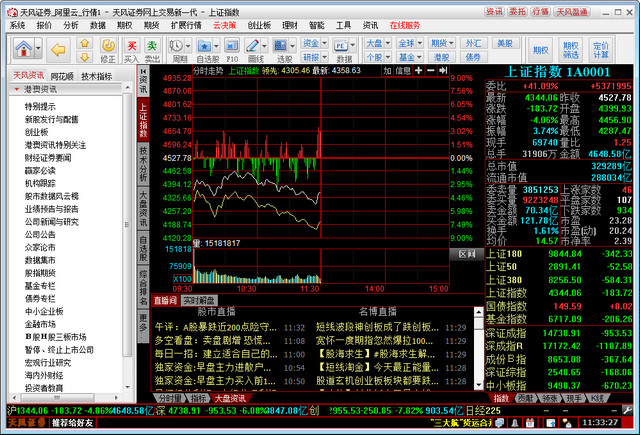Image resolution: width=640 pixels, height=435 pixels.
Task: Open dropdown arrow beside 自选股 icon
Action: point(216,45)
